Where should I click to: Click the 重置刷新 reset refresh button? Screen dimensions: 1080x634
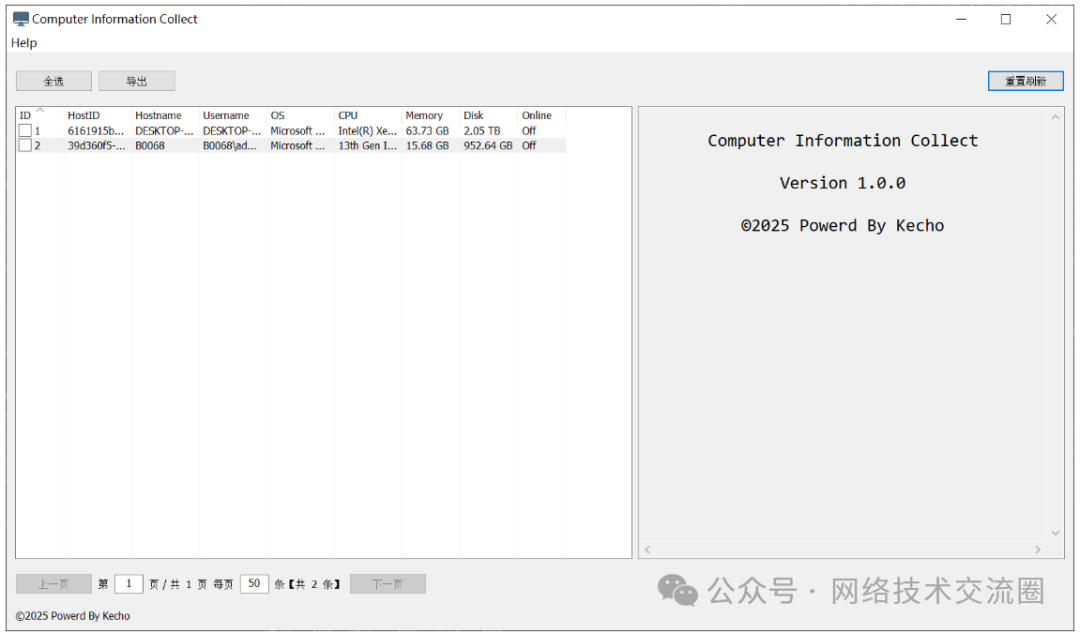[1025, 81]
